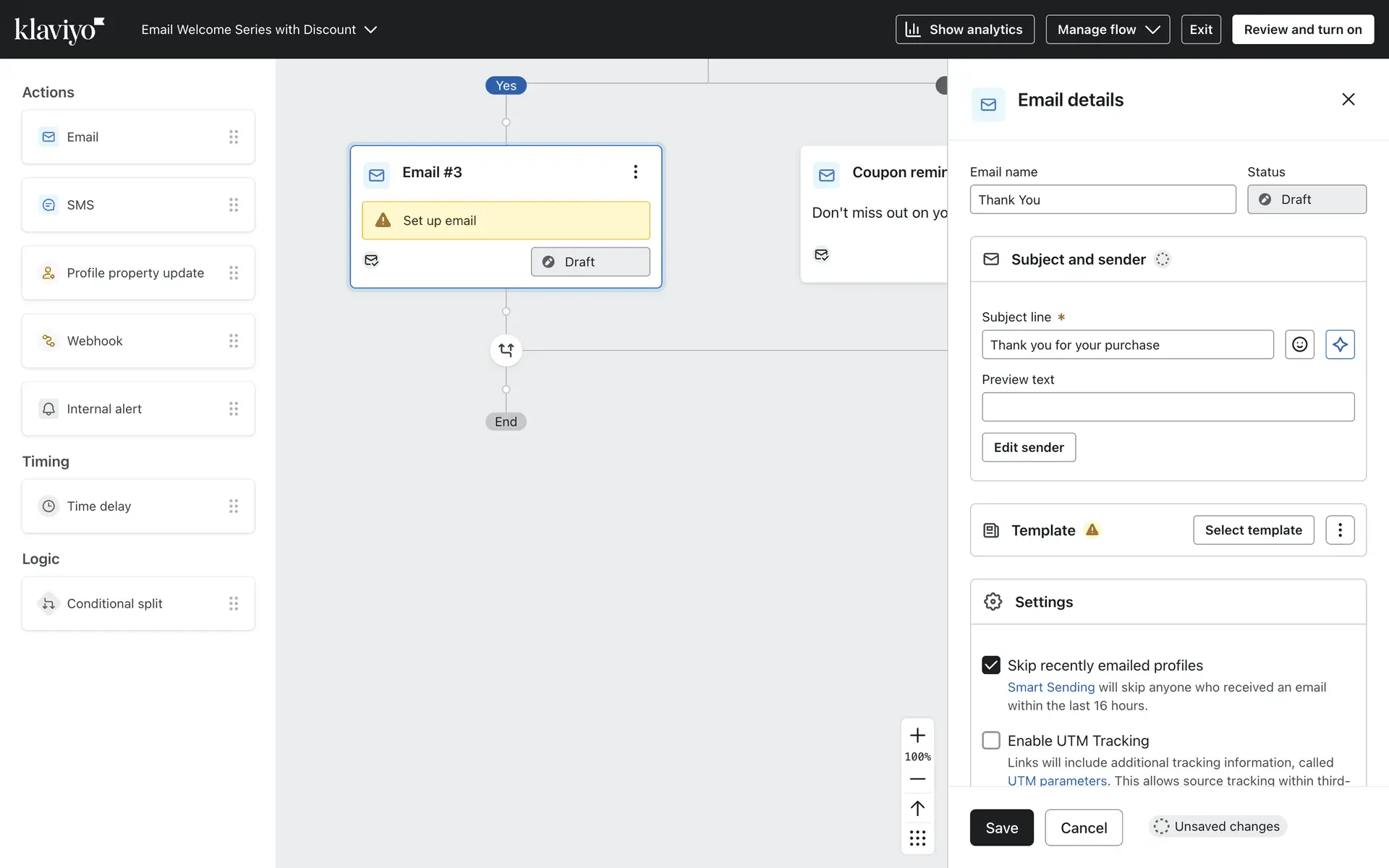1389x868 pixels.
Task: Open the AI subject line assistant sparkle icon
Action: pos(1340,344)
